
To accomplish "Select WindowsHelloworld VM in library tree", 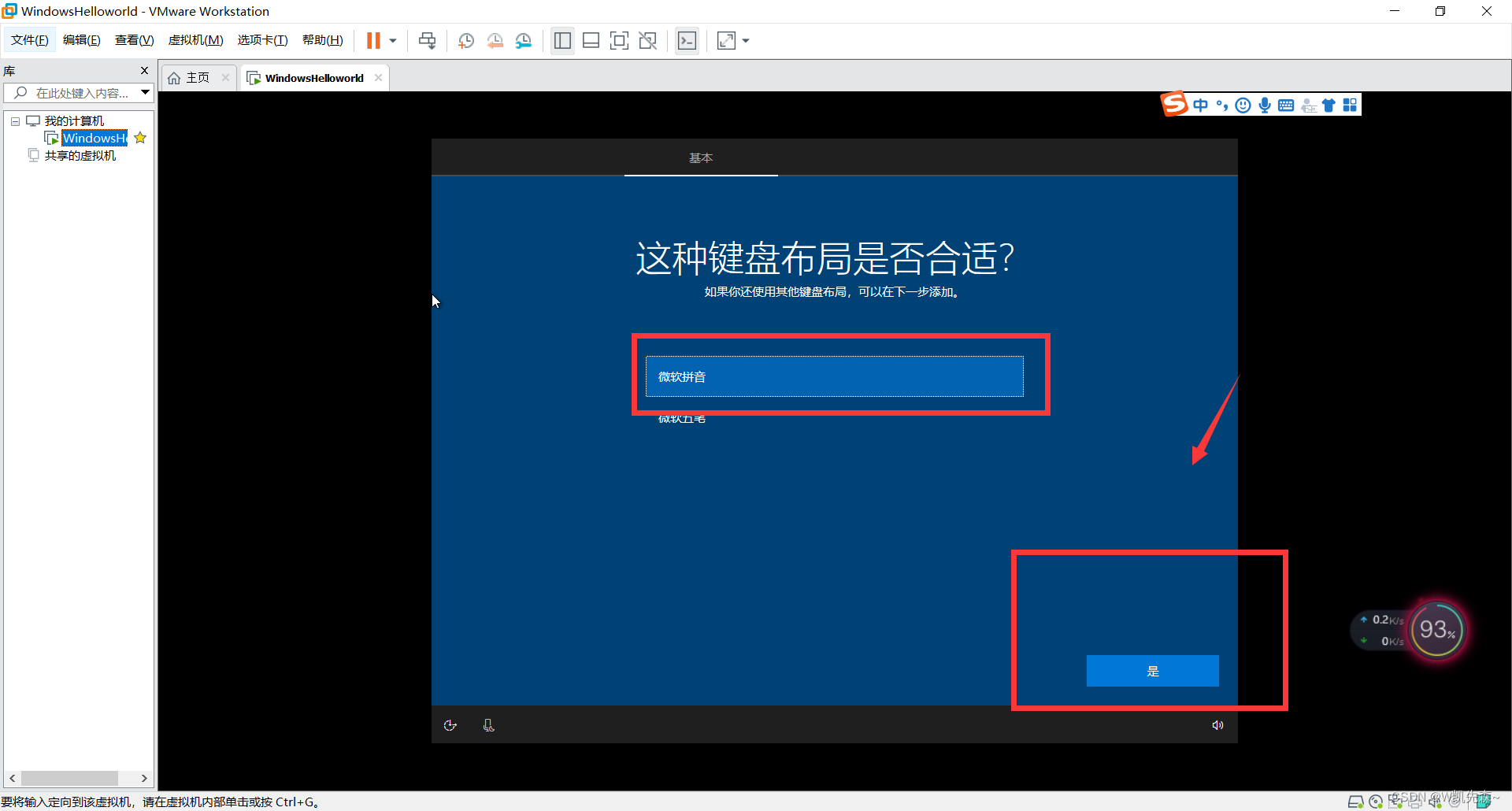I will [94, 139].
